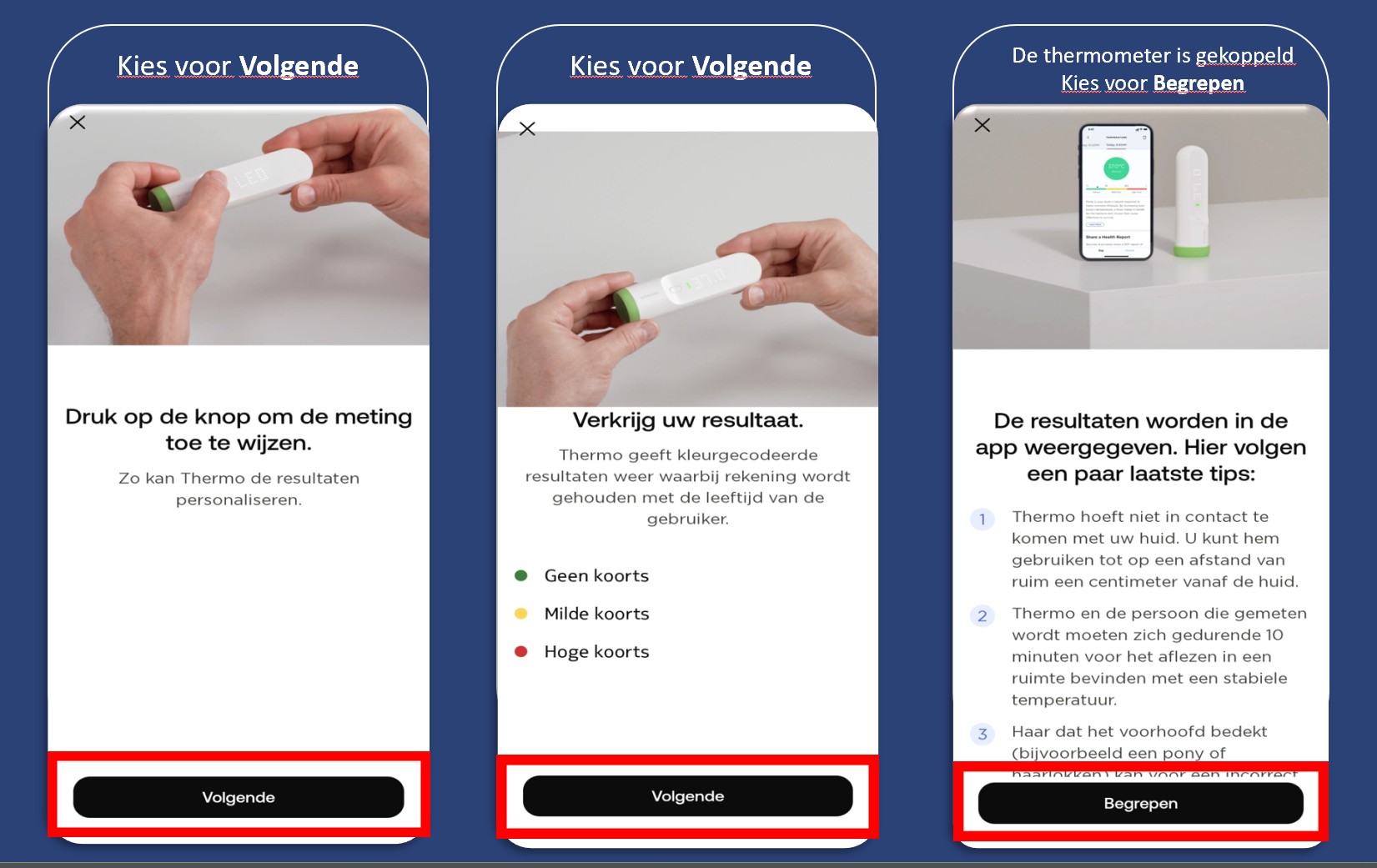Click the 'Hoge koorts' label
The width and height of the screenshot is (1377, 868).
click(x=596, y=652)
